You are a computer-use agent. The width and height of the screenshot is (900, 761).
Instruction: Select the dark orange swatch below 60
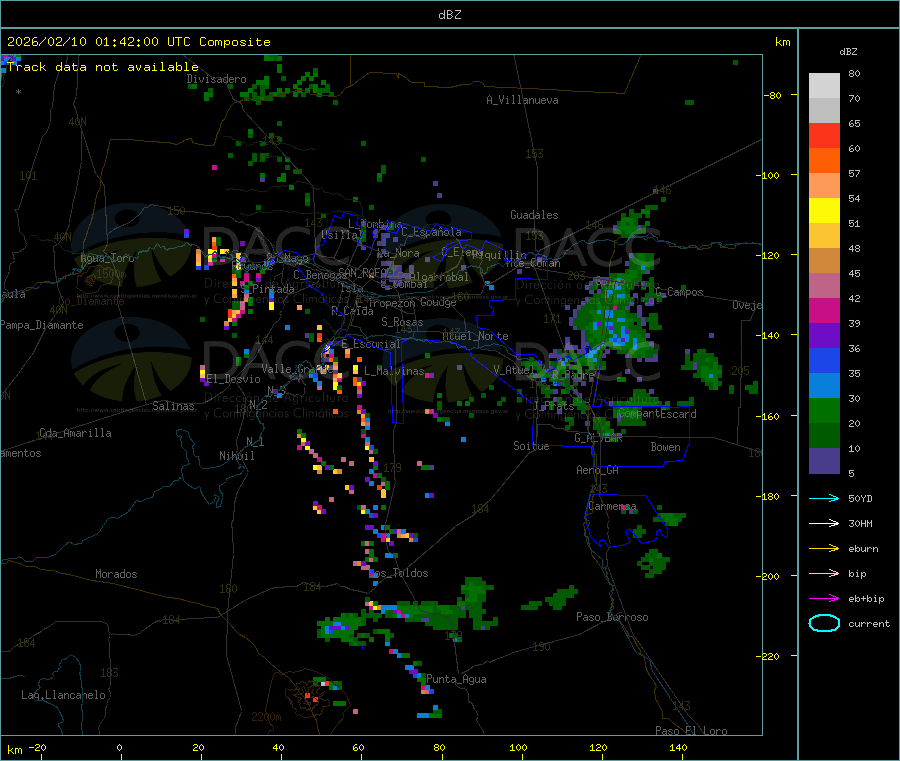pos(824,161)
